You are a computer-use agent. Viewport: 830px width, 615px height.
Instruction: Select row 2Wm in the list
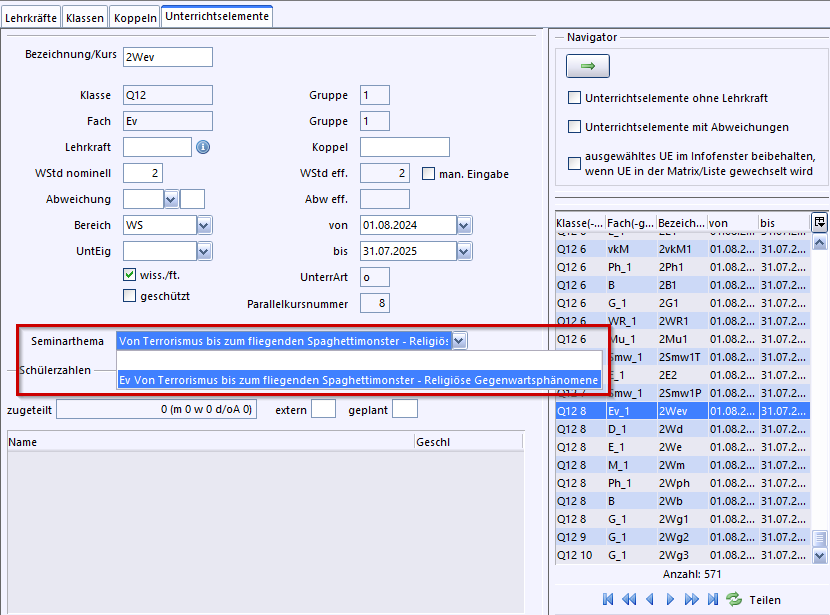coord(683,465)
